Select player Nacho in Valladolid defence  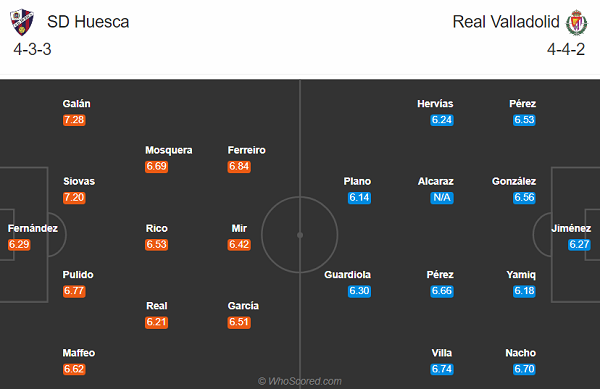point(520,353)
